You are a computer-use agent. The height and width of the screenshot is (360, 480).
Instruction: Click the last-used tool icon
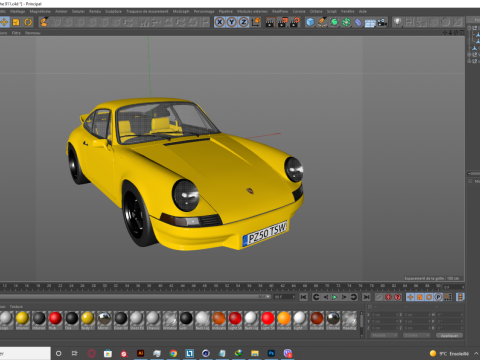44,22
